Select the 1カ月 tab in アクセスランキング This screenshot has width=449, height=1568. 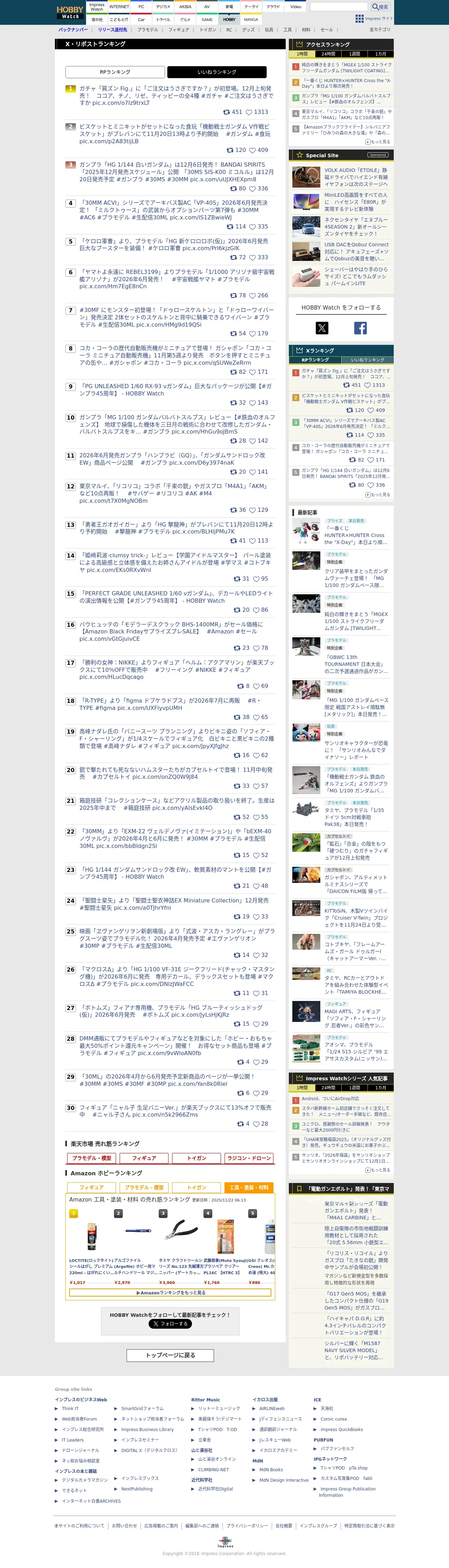pyautogui.click(x=381, y=54)
